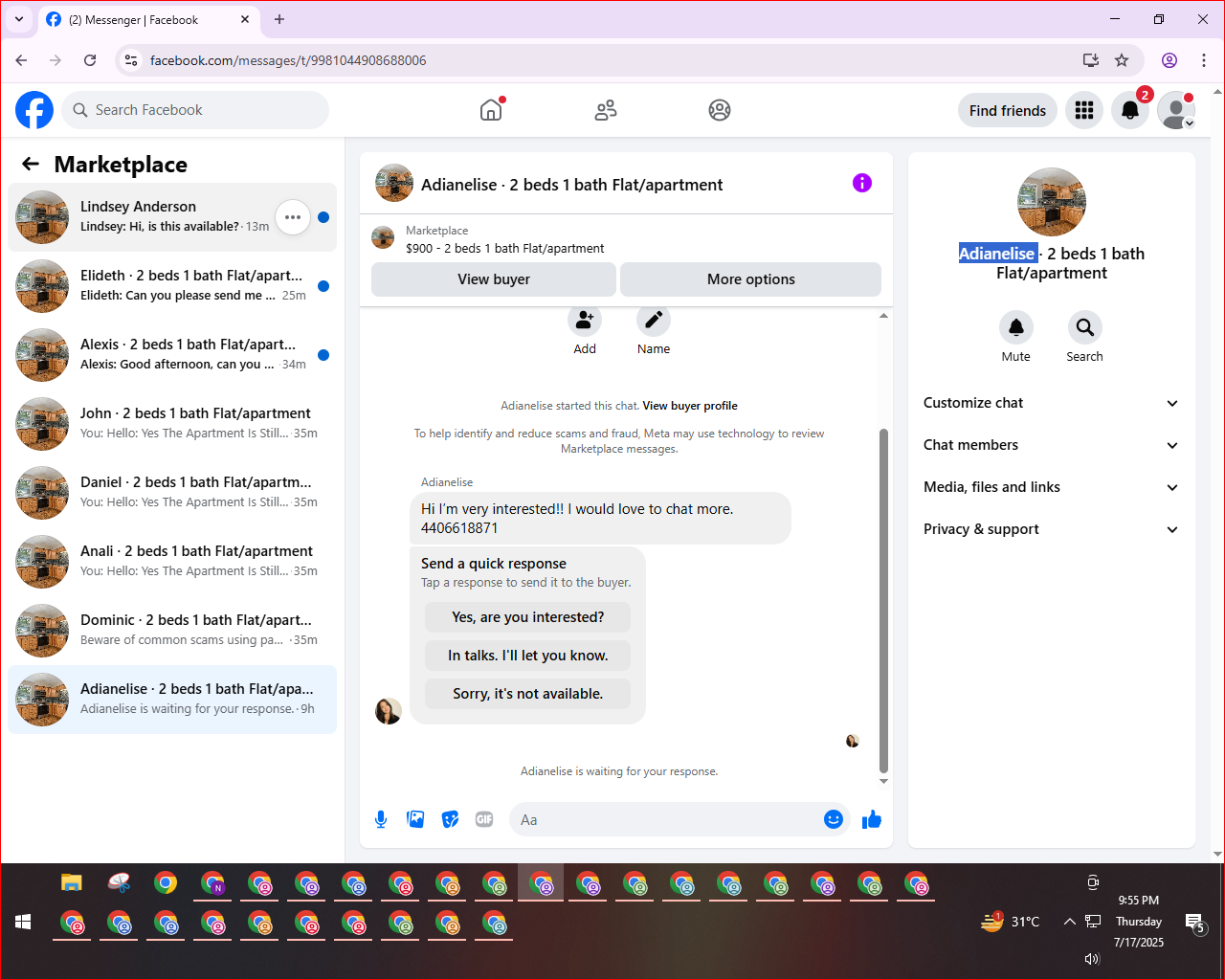Open the nine-dot menu grid
1225x980 pixels.
point(1084,110)
